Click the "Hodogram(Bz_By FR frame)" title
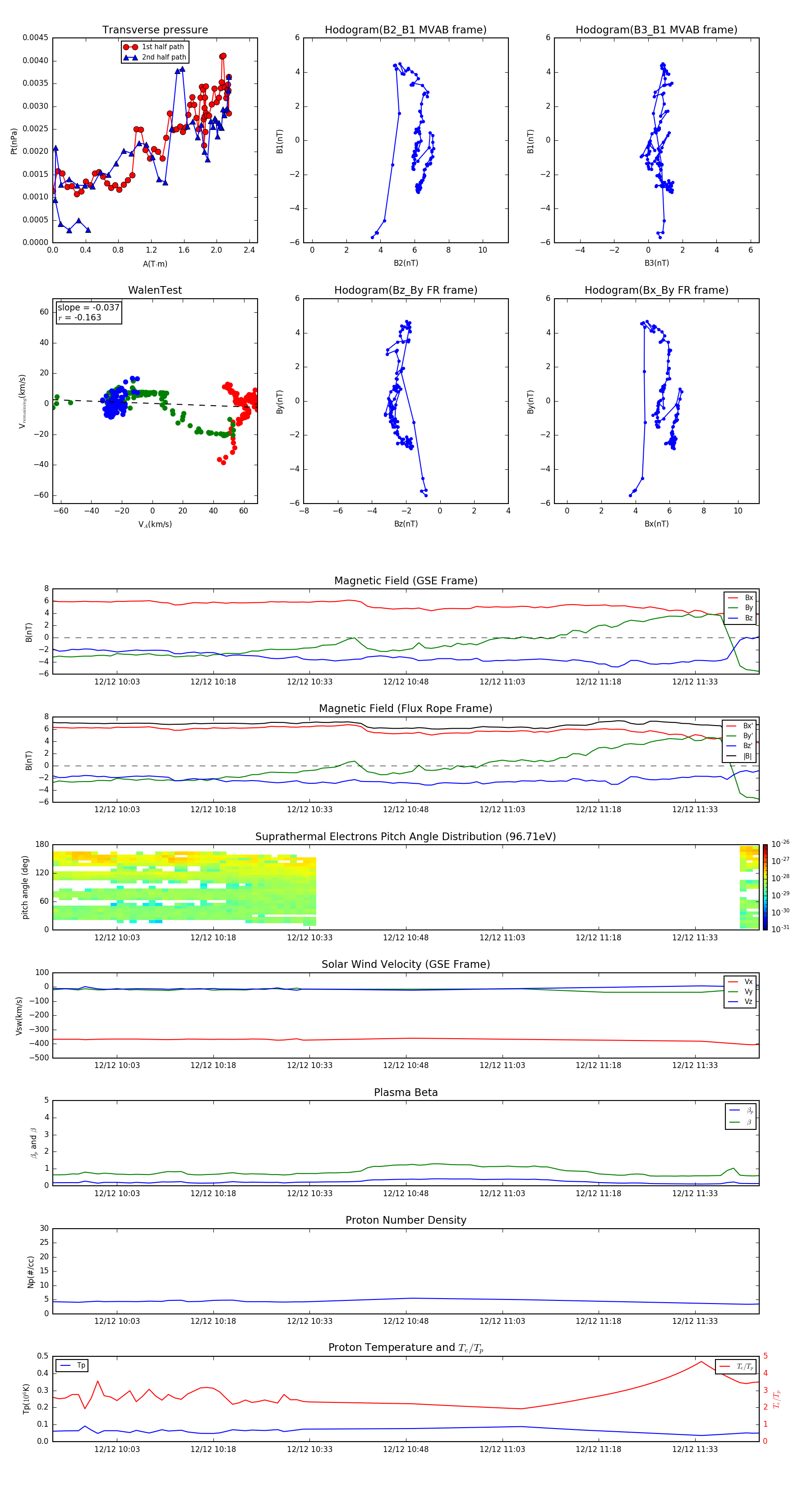Image resolution: width=812 pixels, height=1489 pixels. (406, 290)
